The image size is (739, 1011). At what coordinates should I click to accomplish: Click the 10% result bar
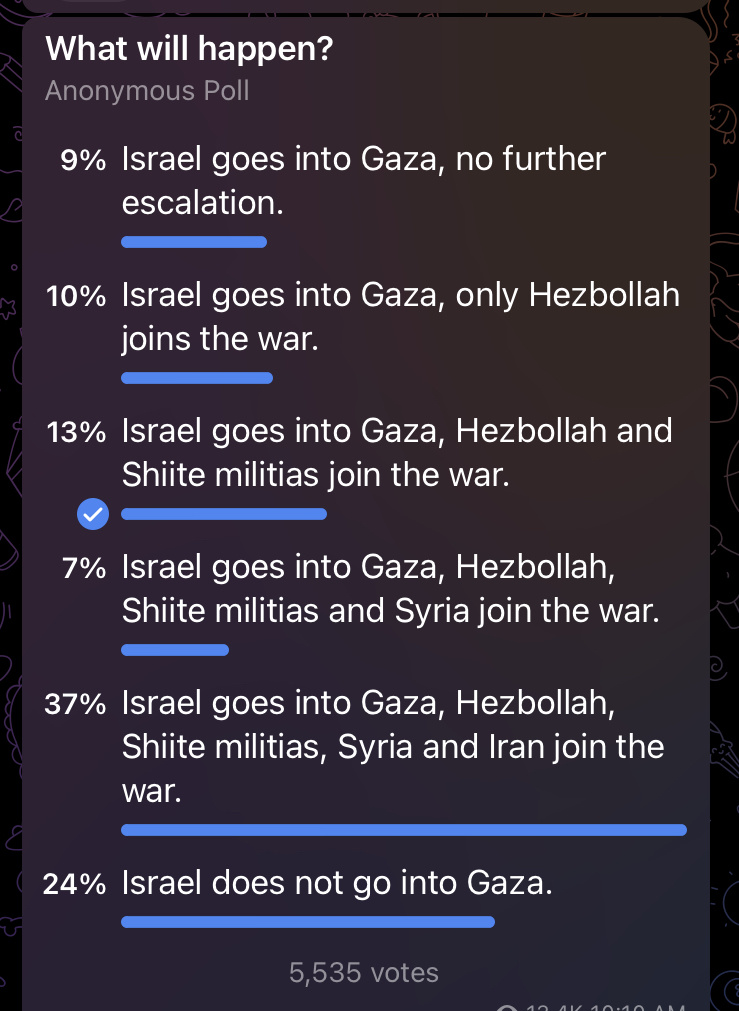(x=197, y=378)
